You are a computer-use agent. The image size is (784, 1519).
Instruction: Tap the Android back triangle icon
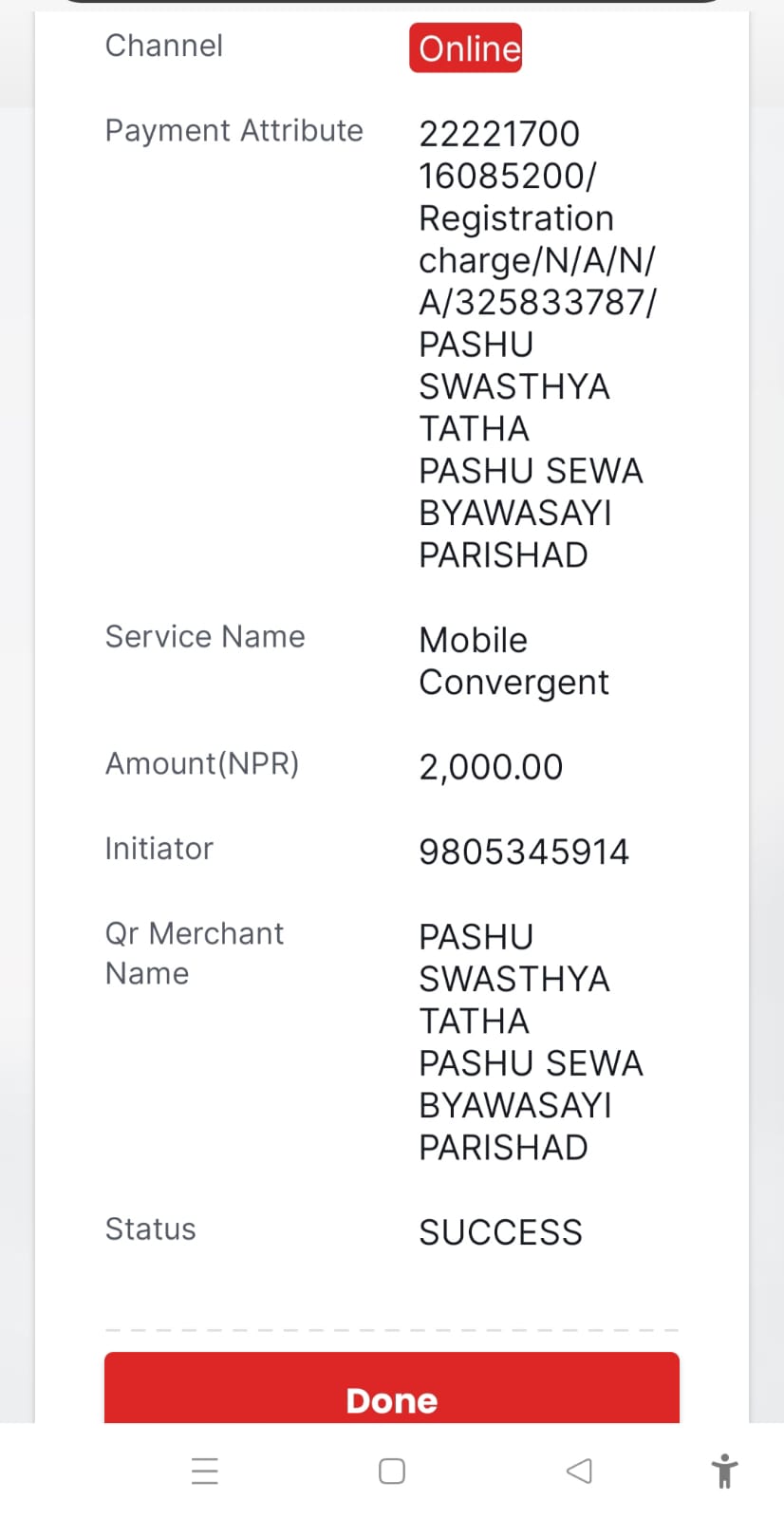coord(579,1471)
